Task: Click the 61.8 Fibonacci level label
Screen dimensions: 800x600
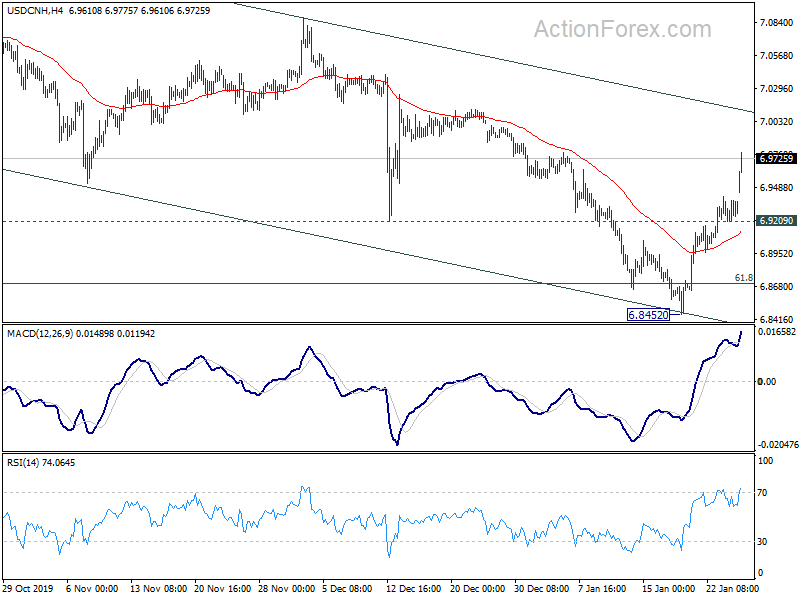Action: click(x=744, y=278)
